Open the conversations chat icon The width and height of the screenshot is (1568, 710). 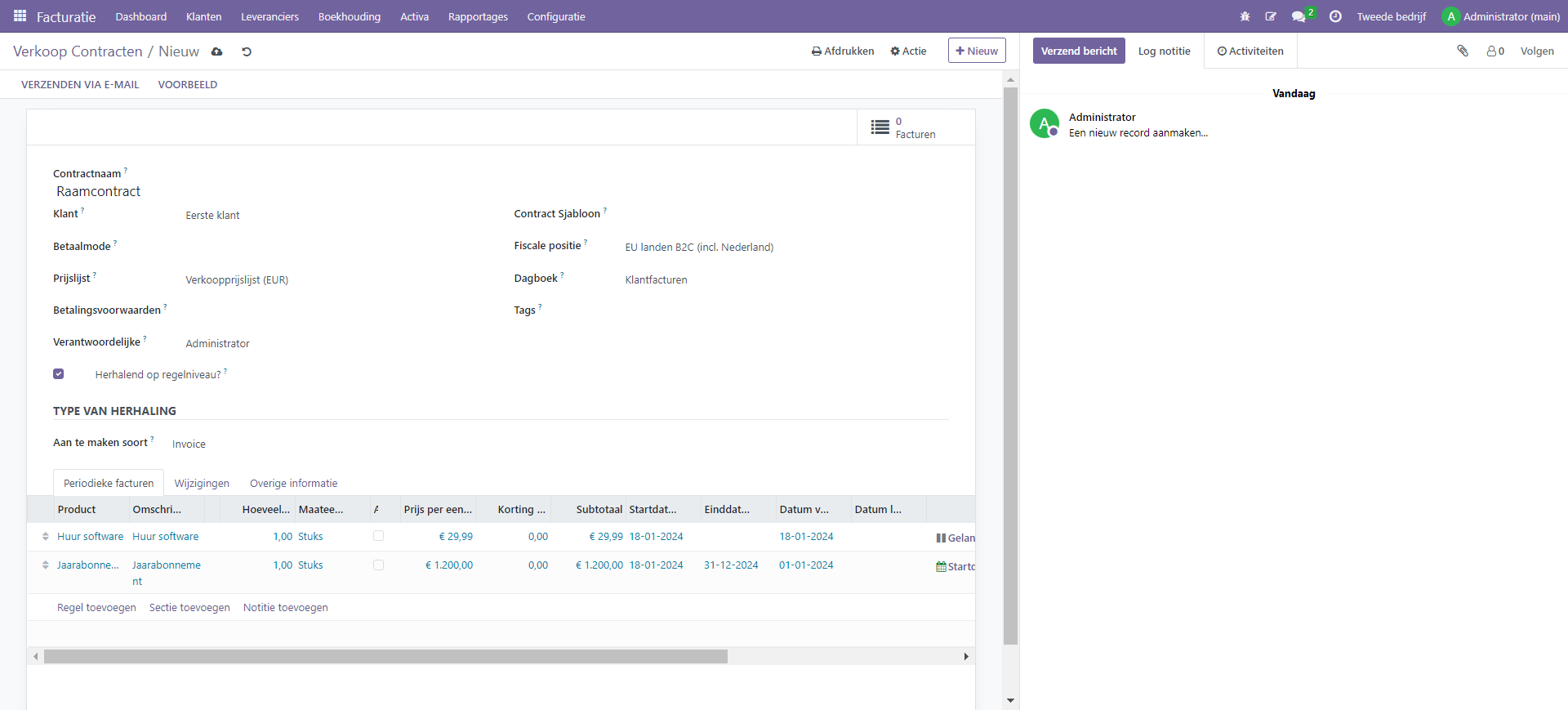[x=1298, y=16]
